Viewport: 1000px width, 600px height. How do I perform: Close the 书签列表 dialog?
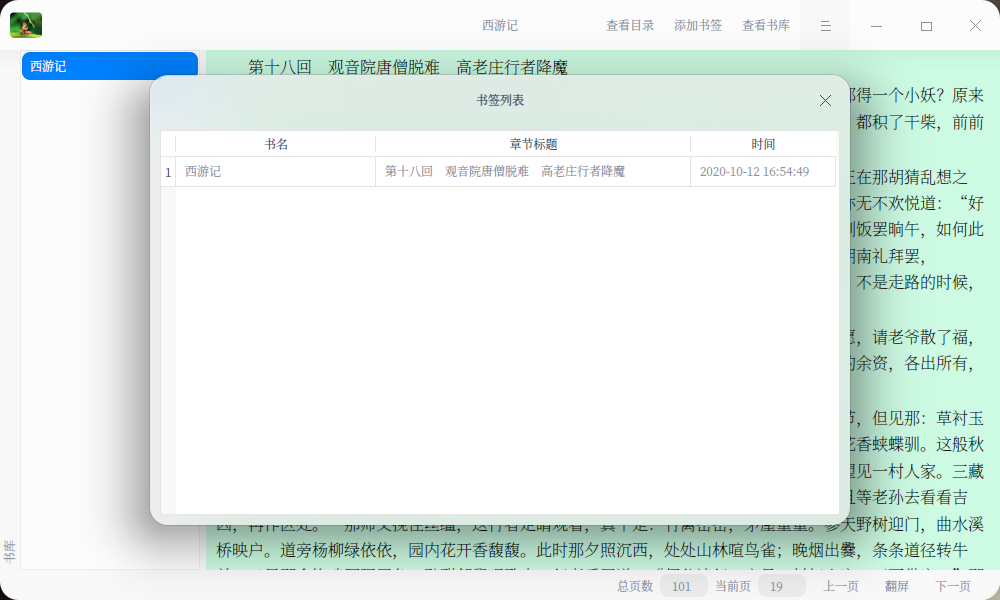825,101
